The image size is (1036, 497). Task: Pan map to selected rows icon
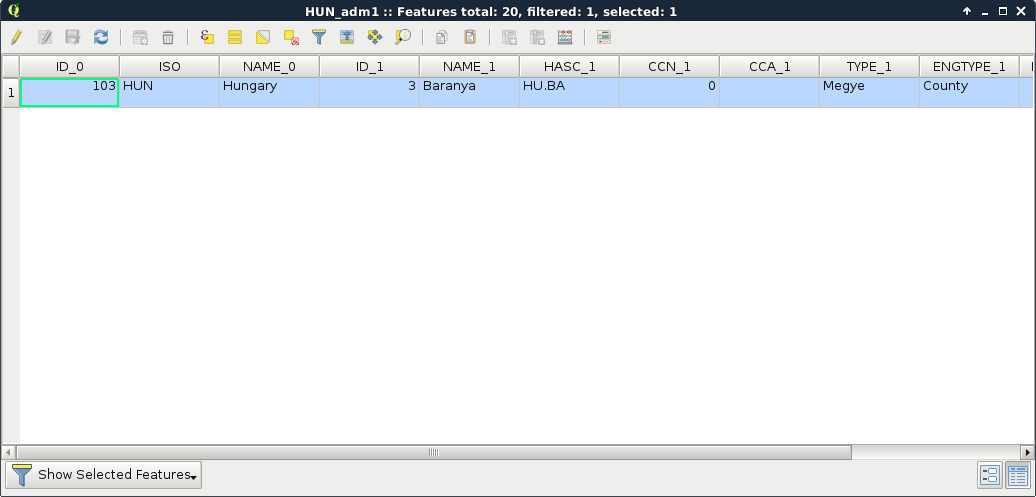[375, 37]
